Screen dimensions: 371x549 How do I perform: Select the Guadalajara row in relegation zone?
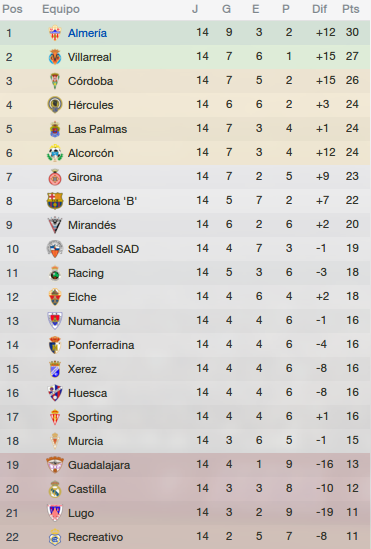(186, 465)
